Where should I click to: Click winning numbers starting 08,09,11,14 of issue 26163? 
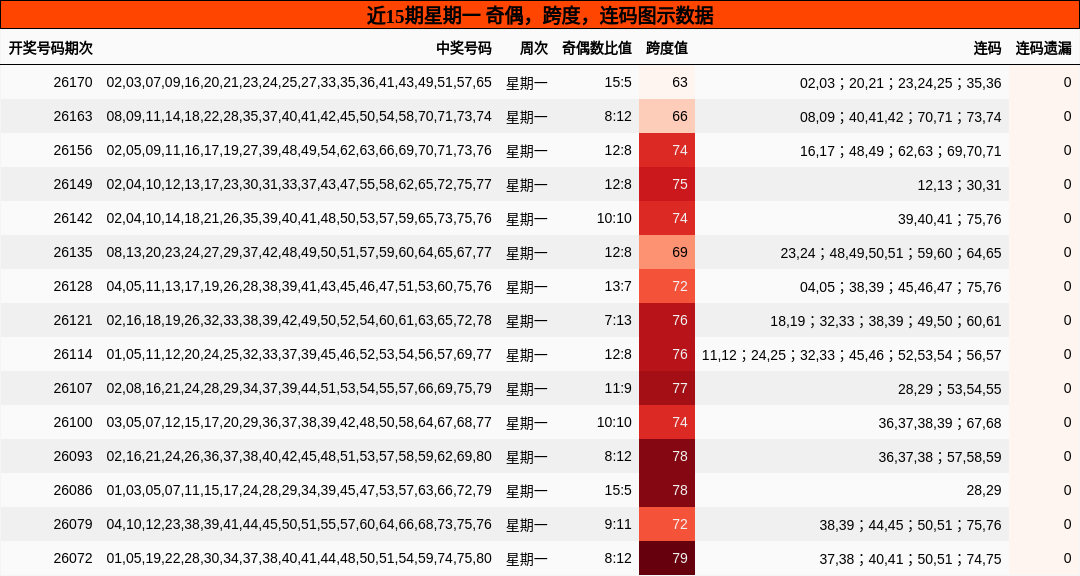click(x=299, y=116)
